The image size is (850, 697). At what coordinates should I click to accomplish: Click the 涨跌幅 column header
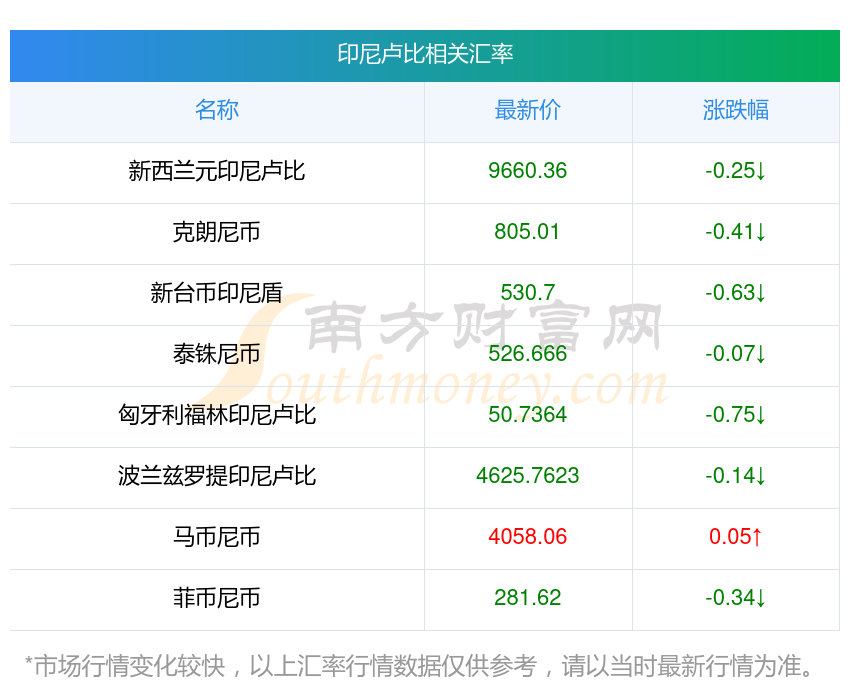pos(736,110)
